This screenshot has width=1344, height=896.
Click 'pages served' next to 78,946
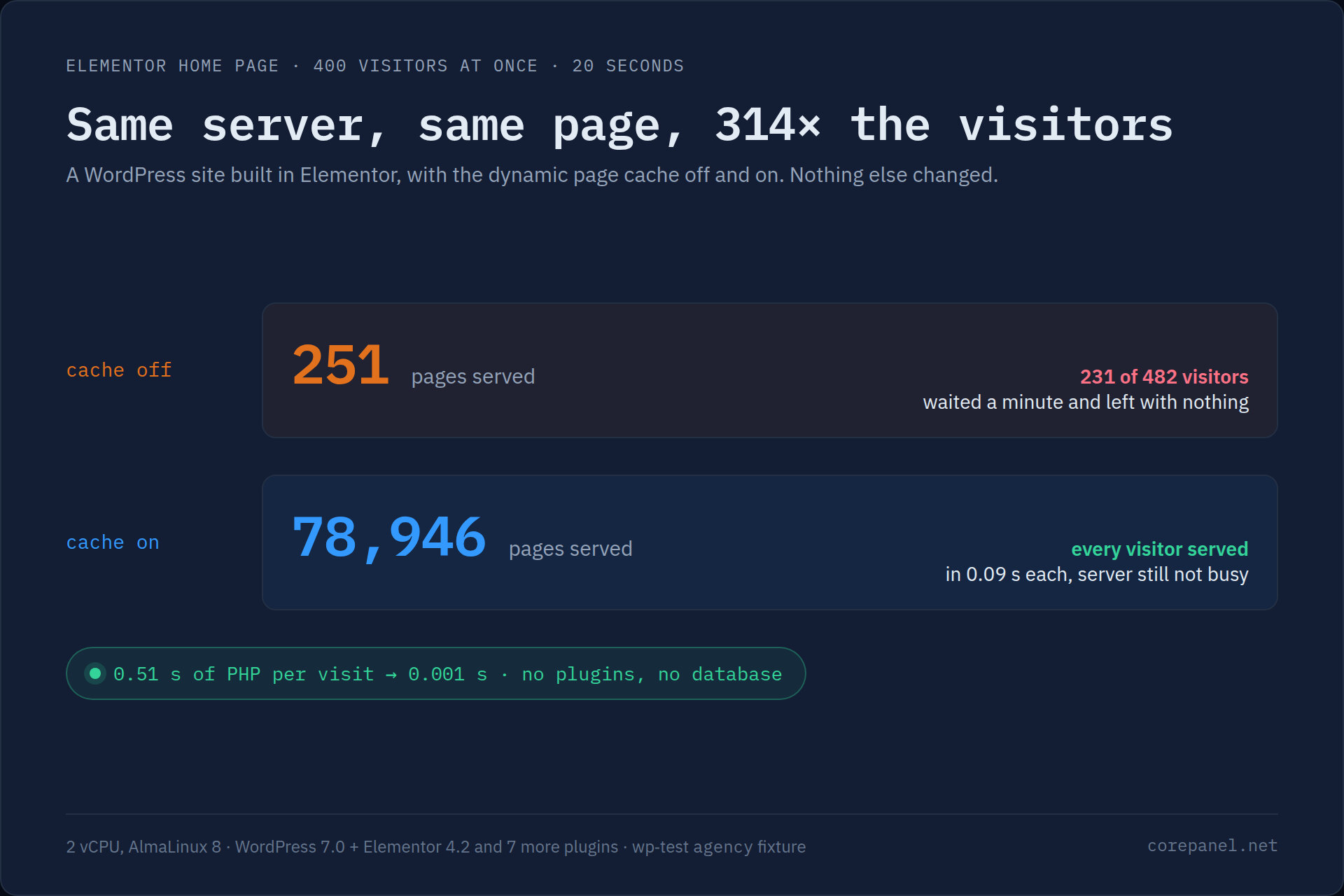(x=570, y=549)
